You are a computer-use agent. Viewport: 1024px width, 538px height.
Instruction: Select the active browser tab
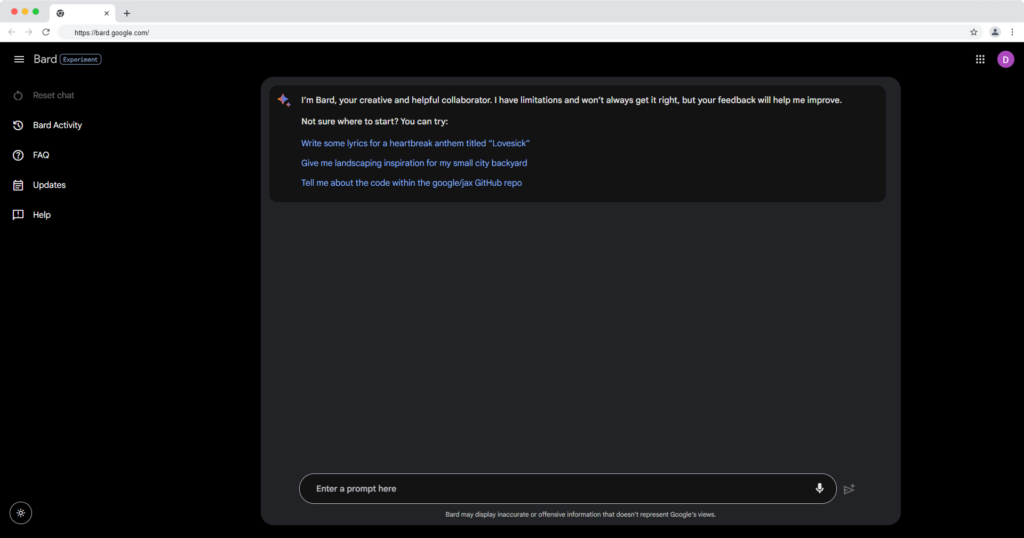click(82, 13)
